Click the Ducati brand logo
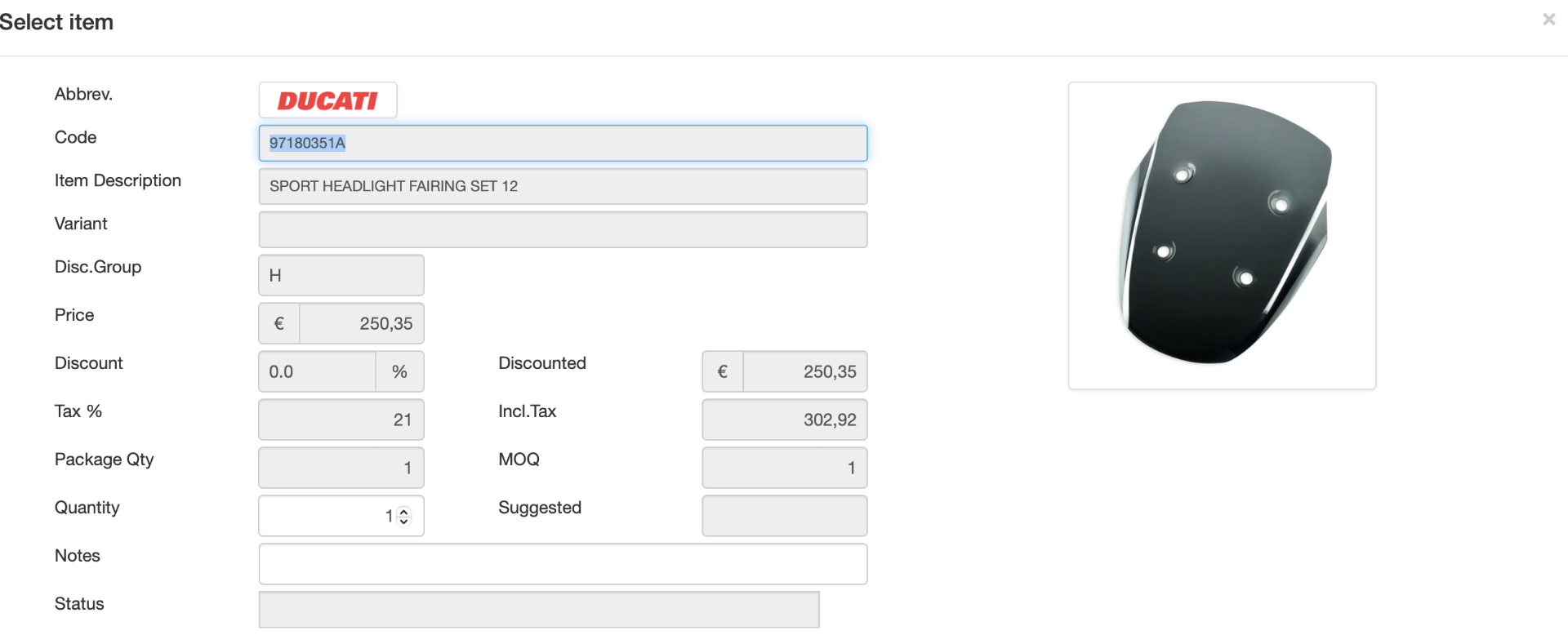Viewport: 1568px width, 644px height. tap(327, 100)
